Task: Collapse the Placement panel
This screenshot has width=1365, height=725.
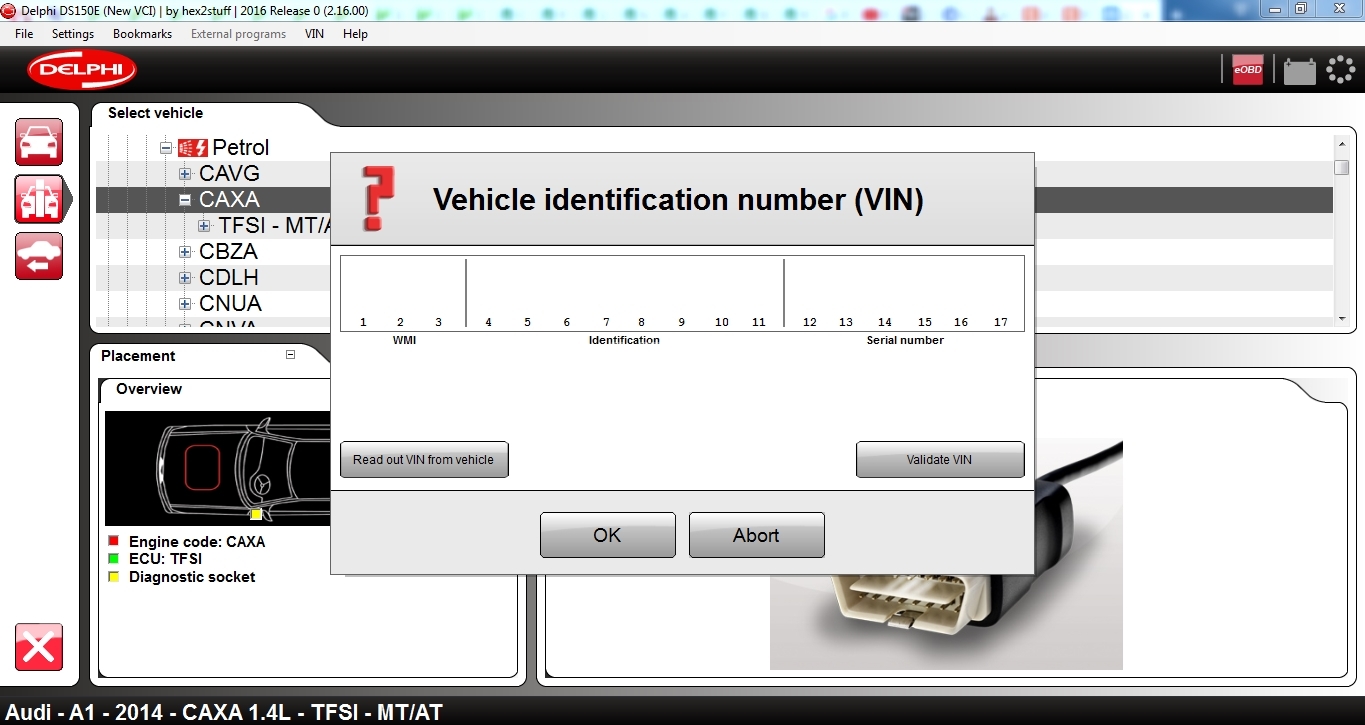Action: point(290,354)
